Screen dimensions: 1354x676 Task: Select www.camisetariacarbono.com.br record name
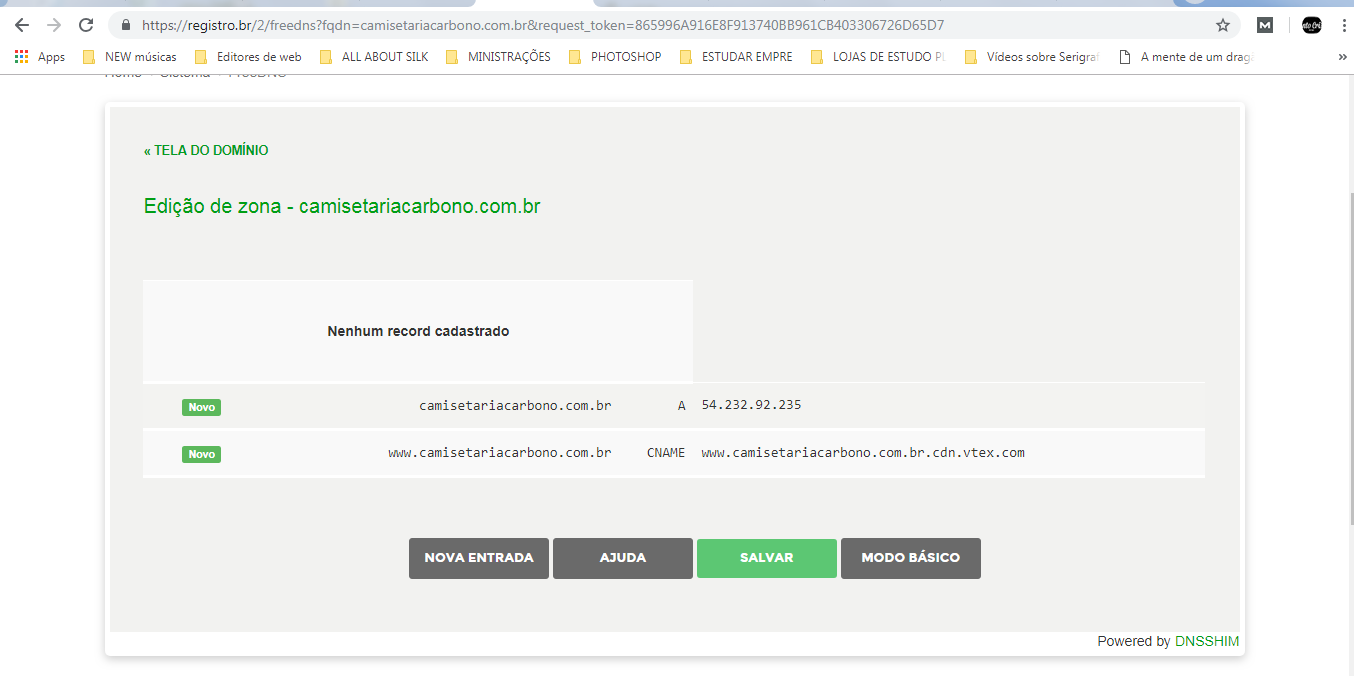point(500,453)
